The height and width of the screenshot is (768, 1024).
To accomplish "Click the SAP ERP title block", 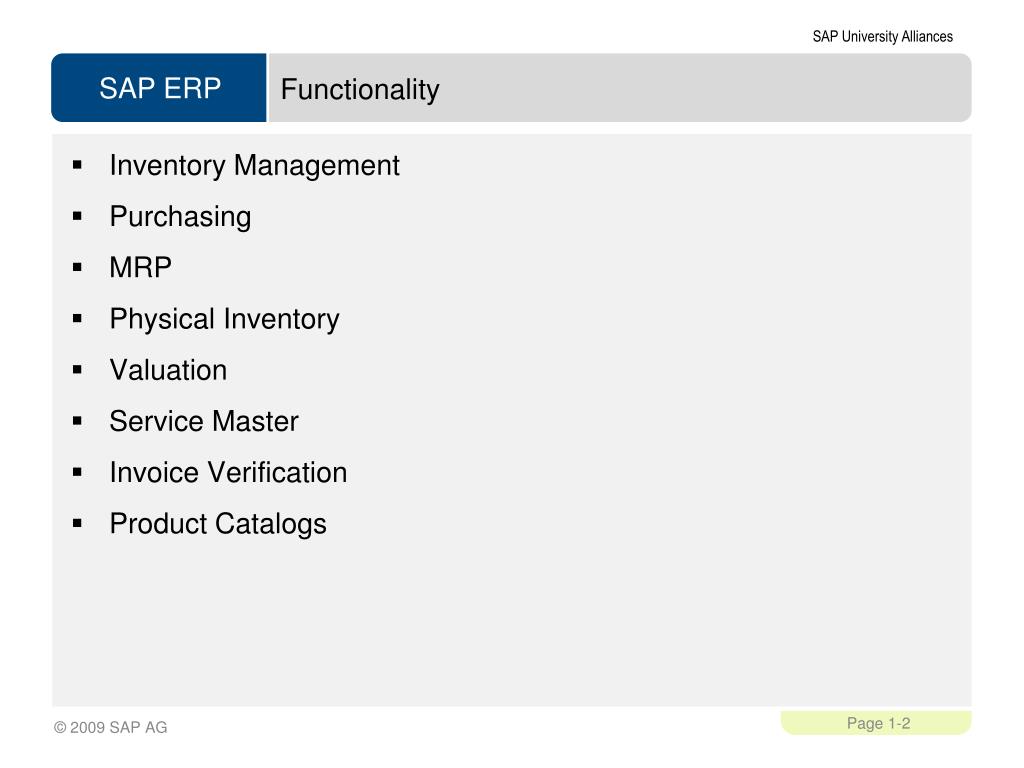I will point(159,88).
